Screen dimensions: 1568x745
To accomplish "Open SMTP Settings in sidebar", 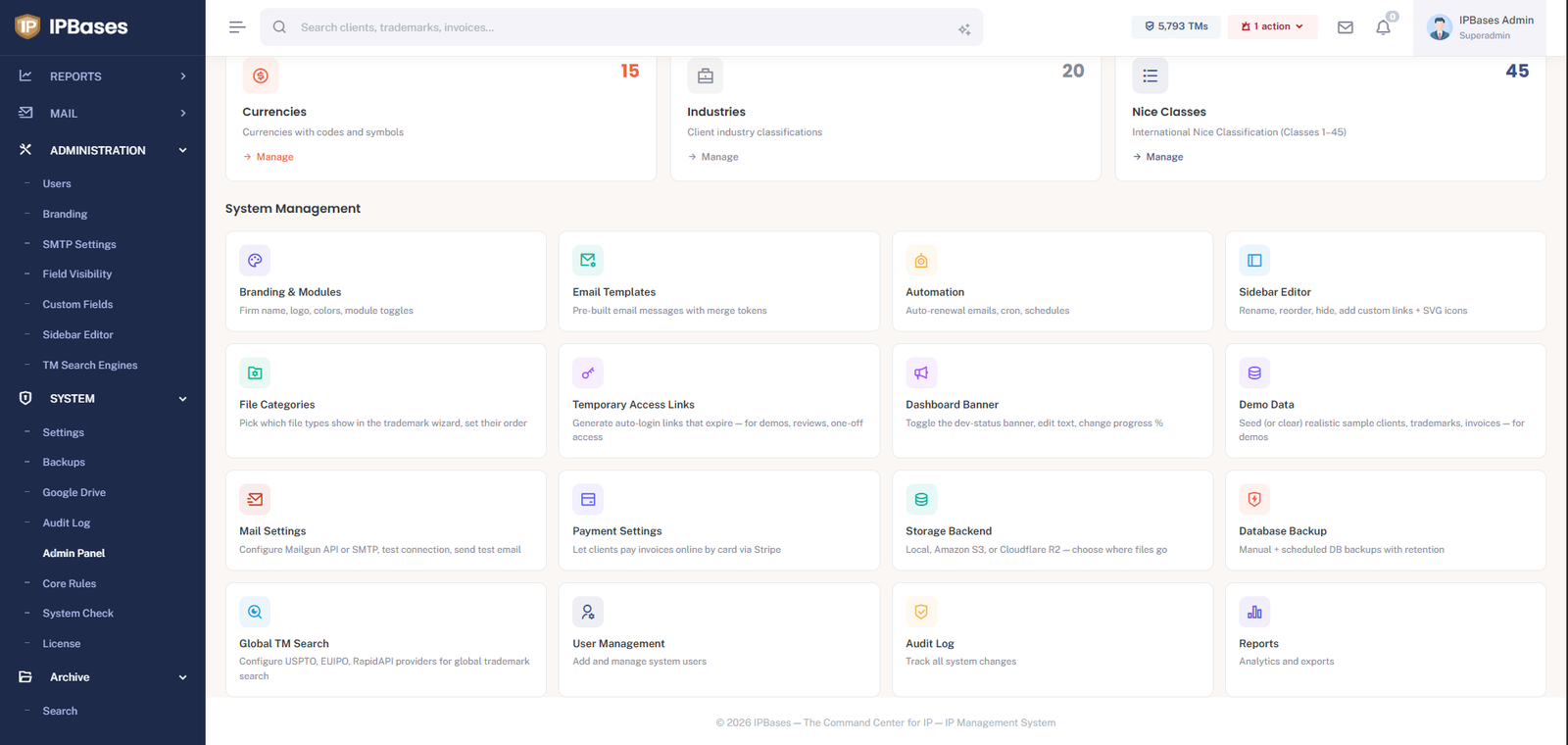I will (x=79, y=245).
